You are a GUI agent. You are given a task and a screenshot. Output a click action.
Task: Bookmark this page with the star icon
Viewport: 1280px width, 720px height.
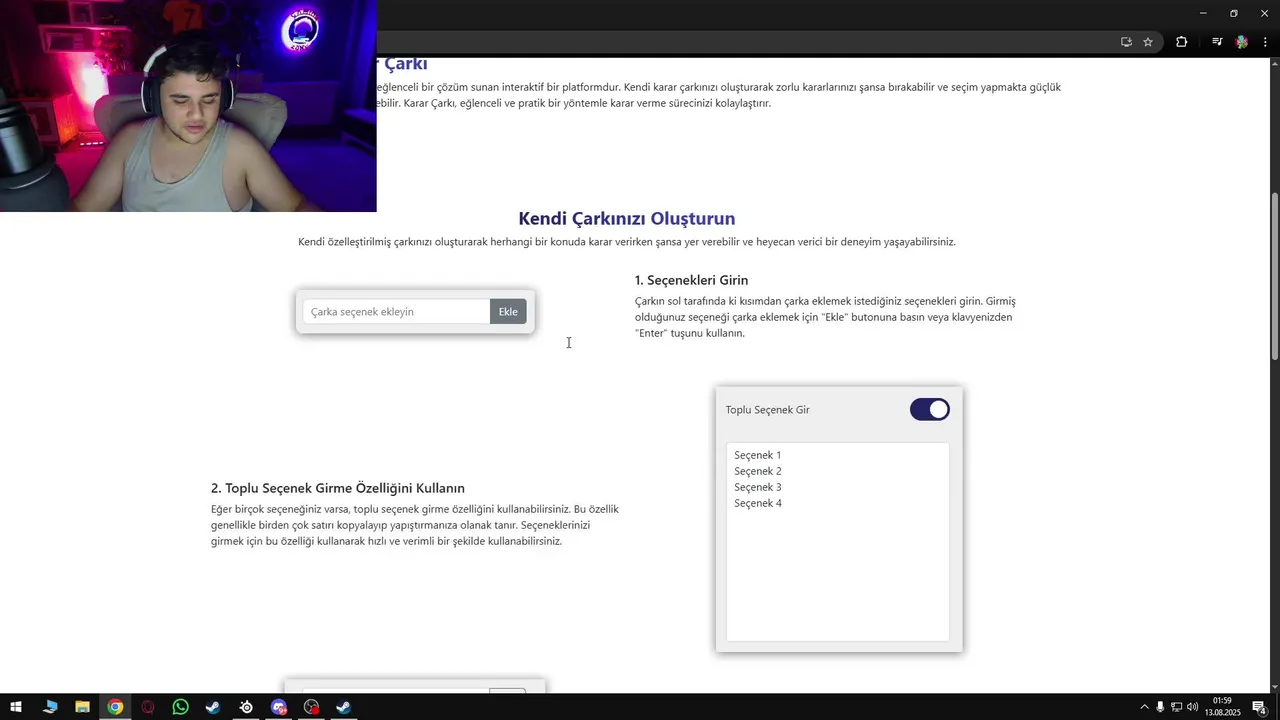pos(1148,42)
